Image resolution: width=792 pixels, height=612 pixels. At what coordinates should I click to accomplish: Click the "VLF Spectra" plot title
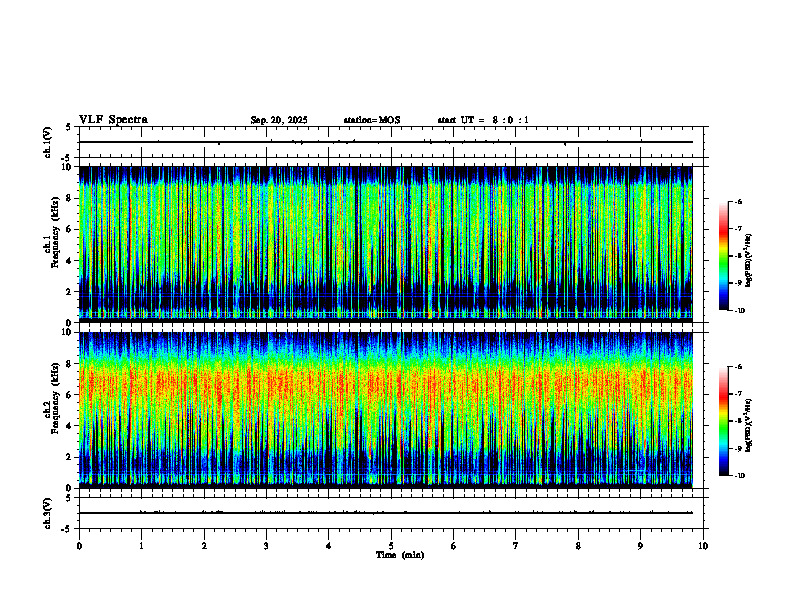point(113,120)
